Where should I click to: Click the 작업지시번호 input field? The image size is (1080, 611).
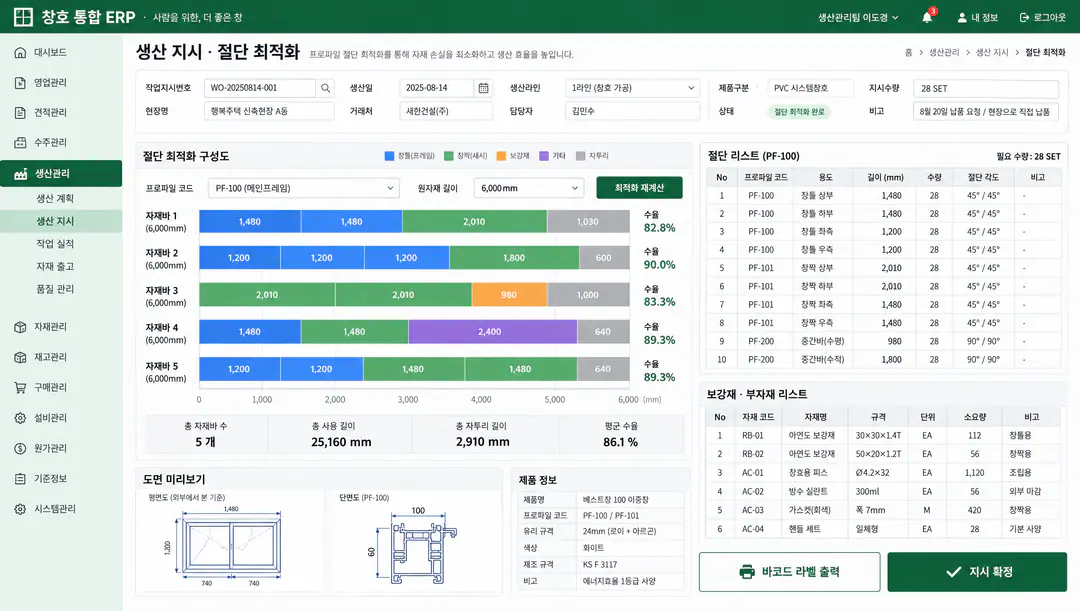point(260,88)
